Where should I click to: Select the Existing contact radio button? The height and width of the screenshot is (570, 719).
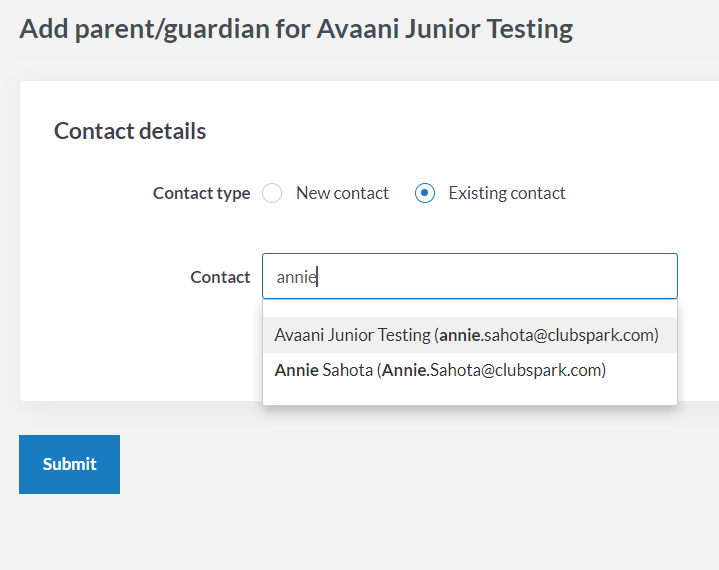[x=425, y=194]
